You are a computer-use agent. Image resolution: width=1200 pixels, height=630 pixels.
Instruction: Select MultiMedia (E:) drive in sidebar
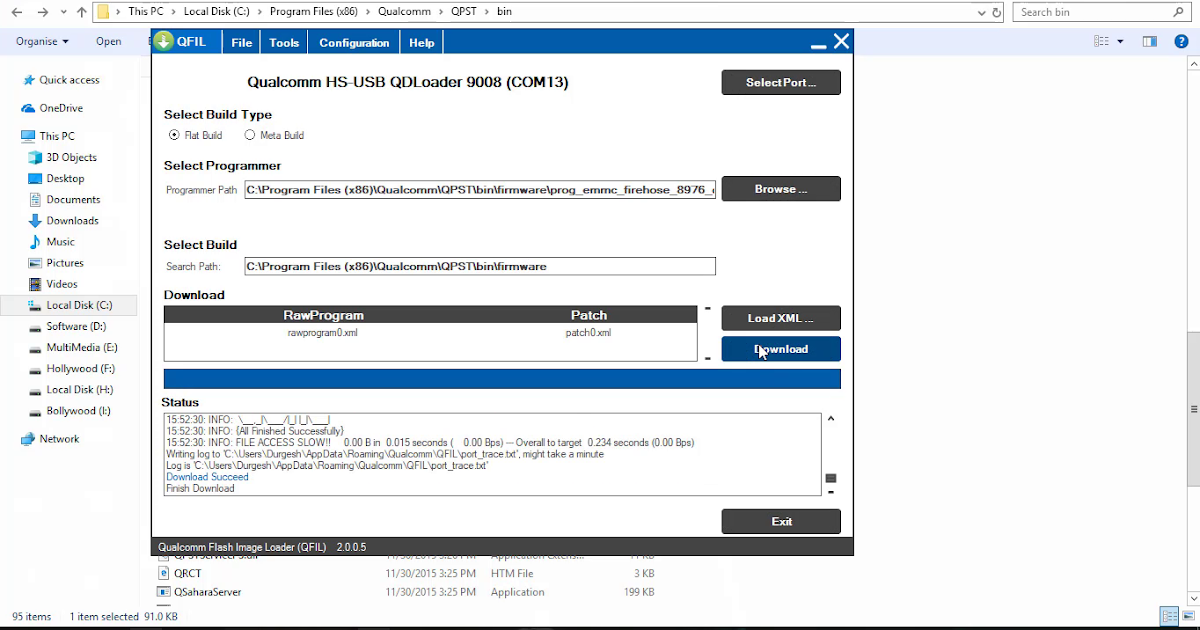(x=81, y=347)
